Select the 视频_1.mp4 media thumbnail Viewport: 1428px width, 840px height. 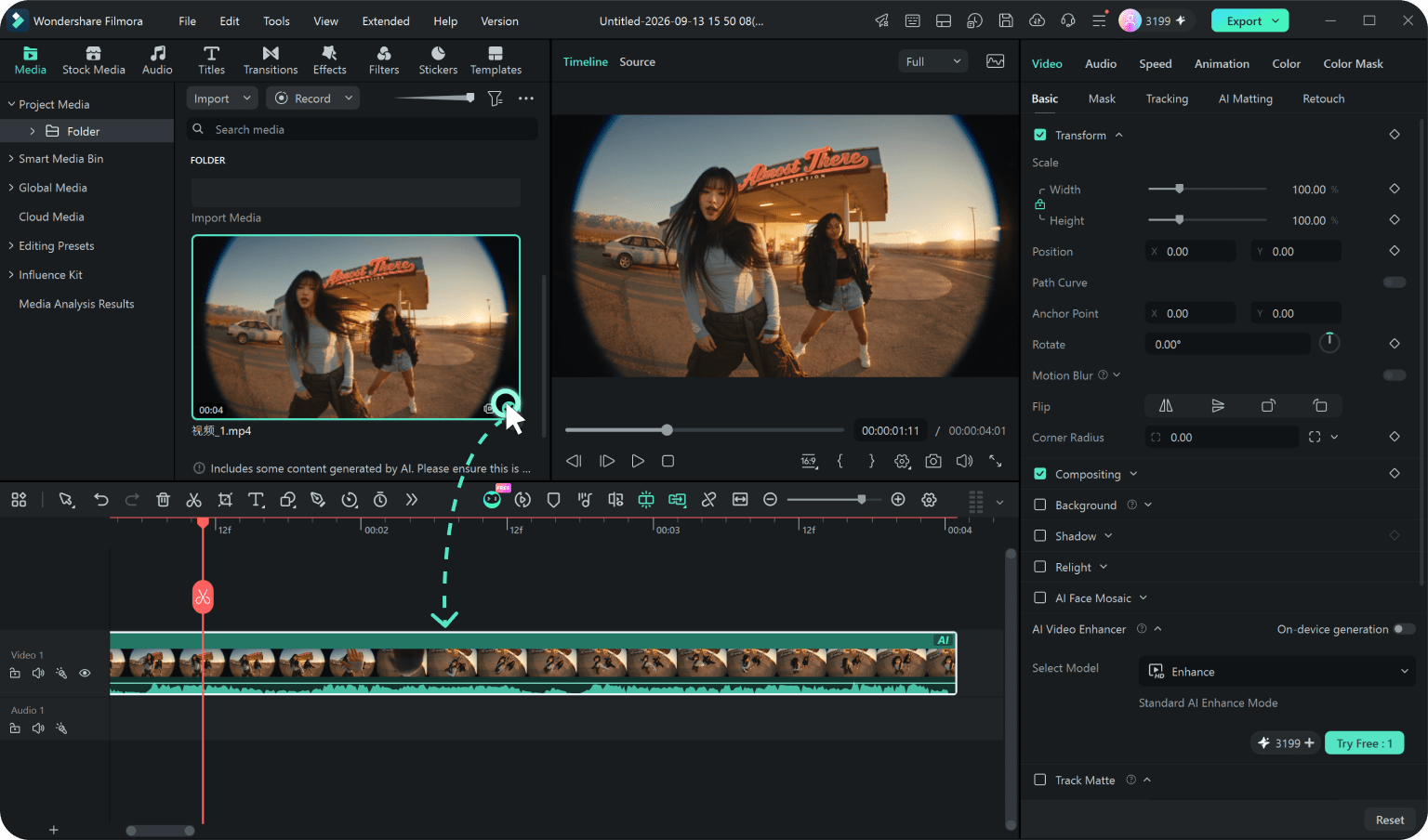coord(356,327)
